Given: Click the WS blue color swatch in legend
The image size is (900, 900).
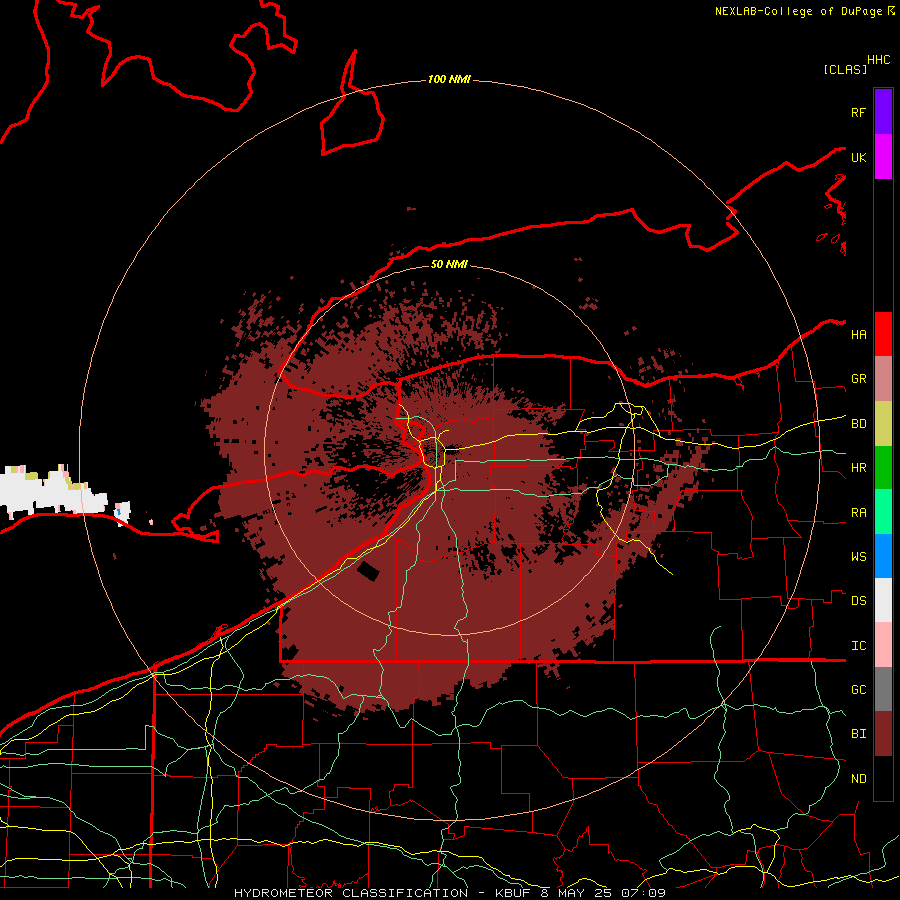Looking at the screenshot, I should click(883, 556).
